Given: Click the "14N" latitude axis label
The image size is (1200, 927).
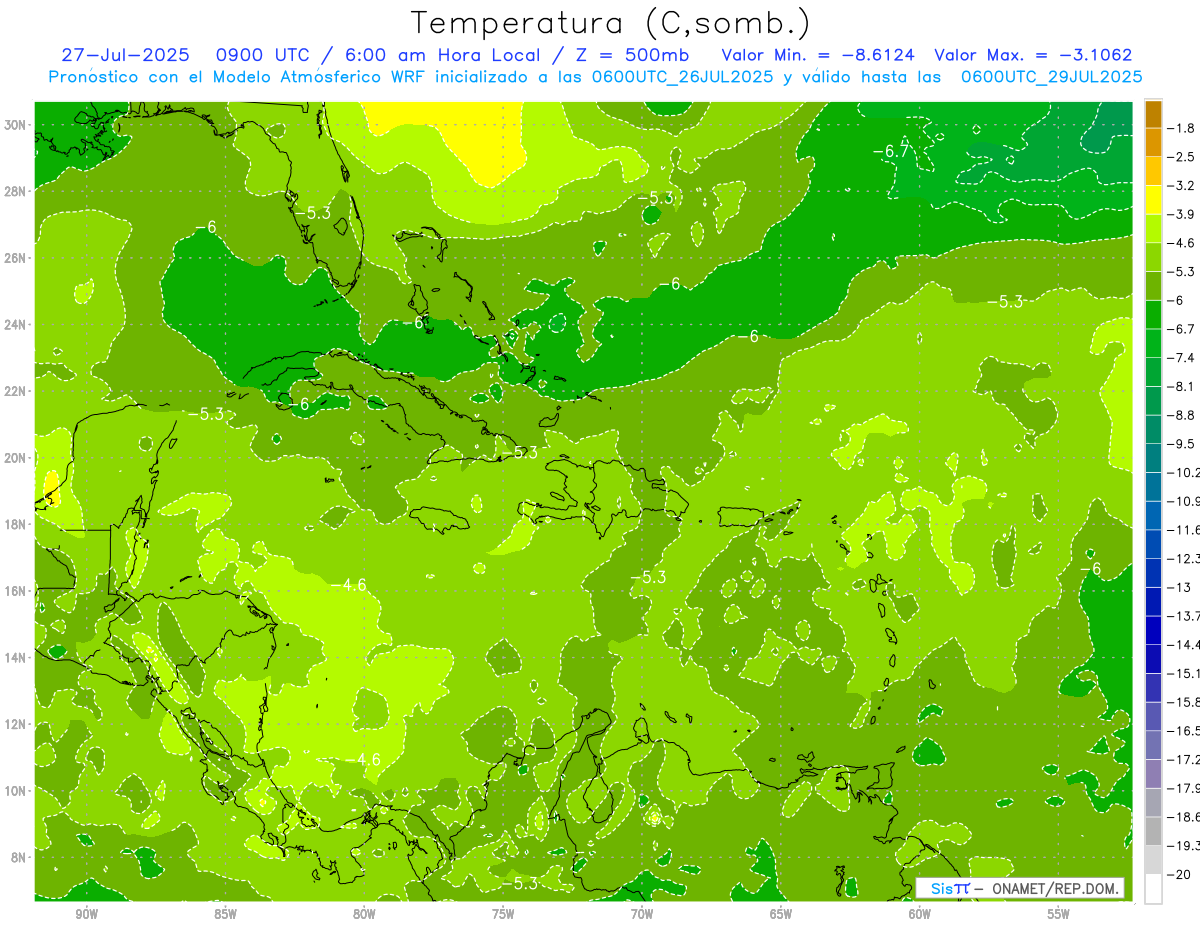Looking at the screenshot, I should [14, 658].
